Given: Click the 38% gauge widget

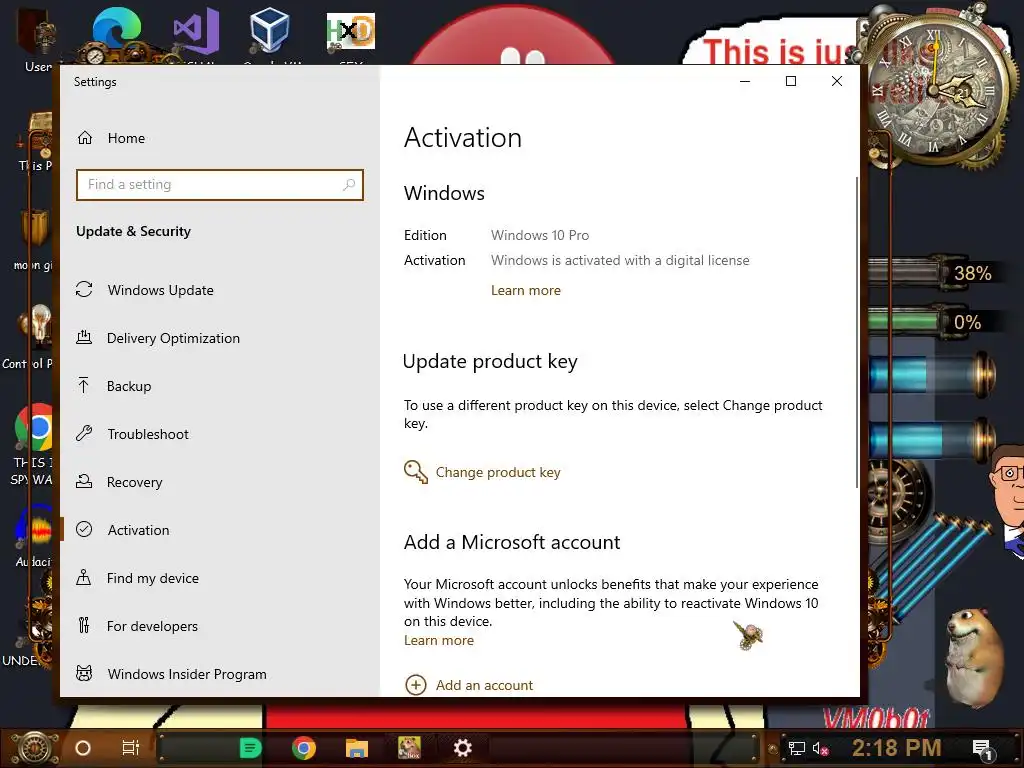Looking at the screenshot, I should tap(934, 272).
